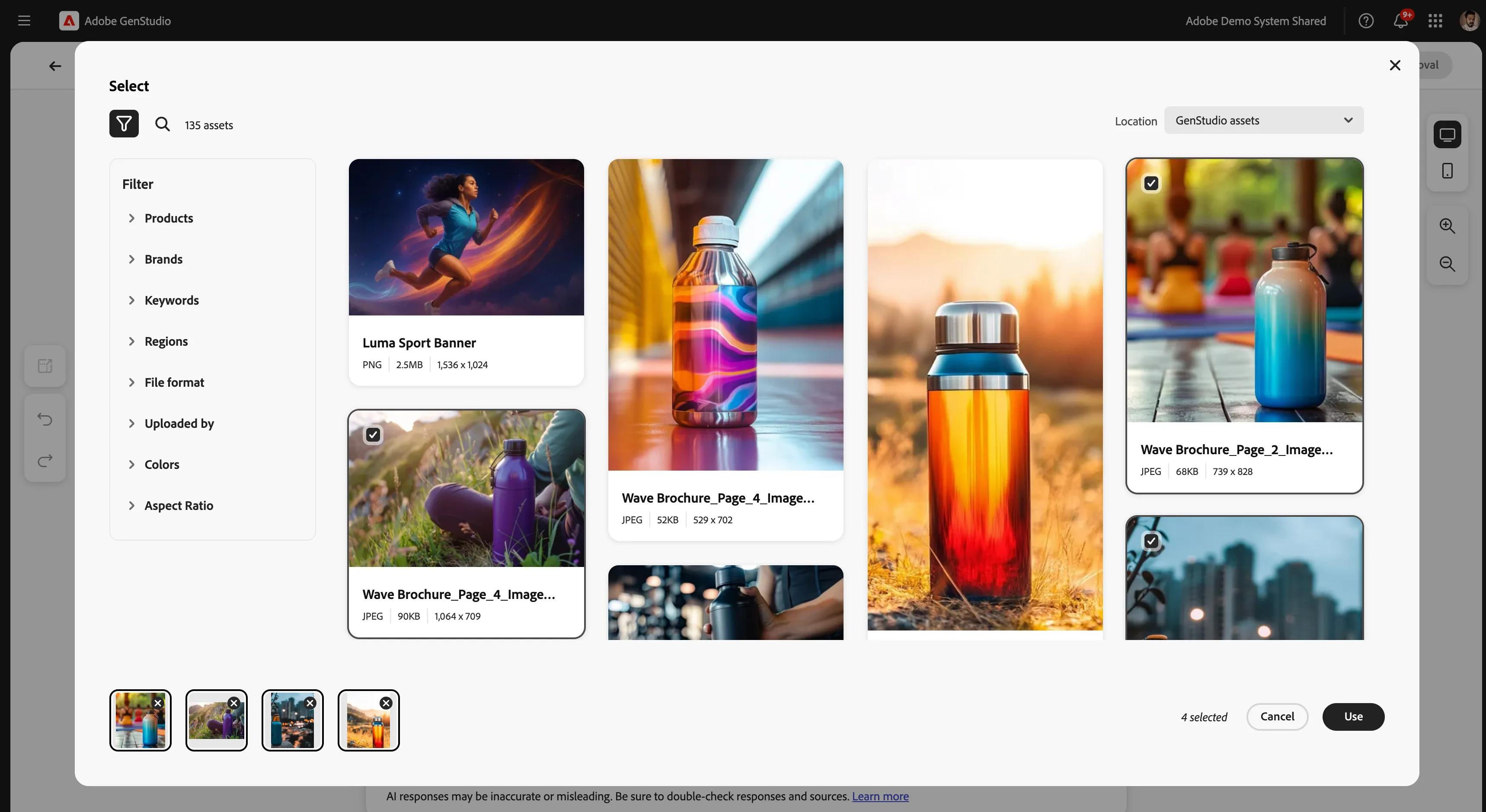
Task: Click the zoom out magnifier
Action: click(1448, 264)
